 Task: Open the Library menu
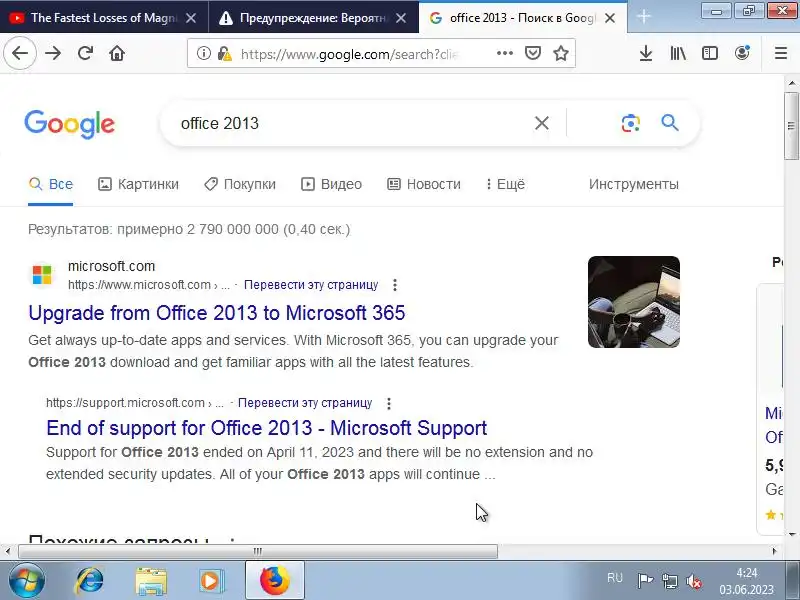point(678,53)
